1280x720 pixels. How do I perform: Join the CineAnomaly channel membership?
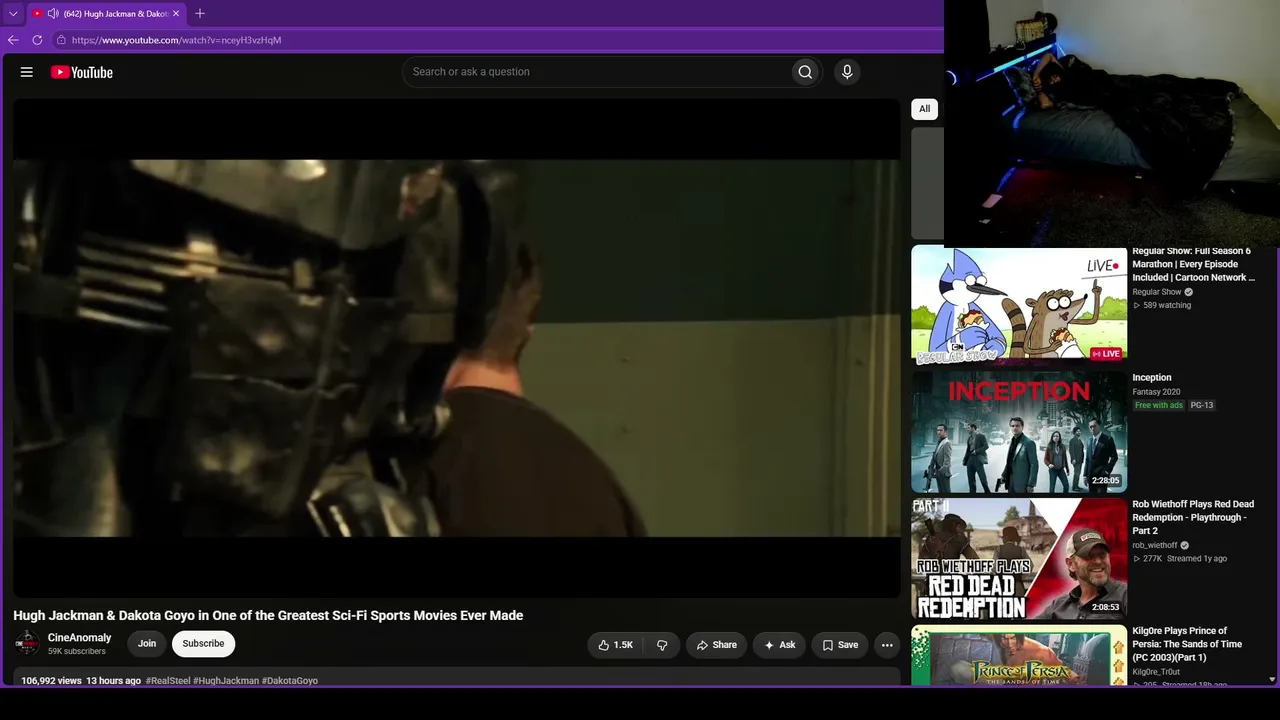(147, 644)
